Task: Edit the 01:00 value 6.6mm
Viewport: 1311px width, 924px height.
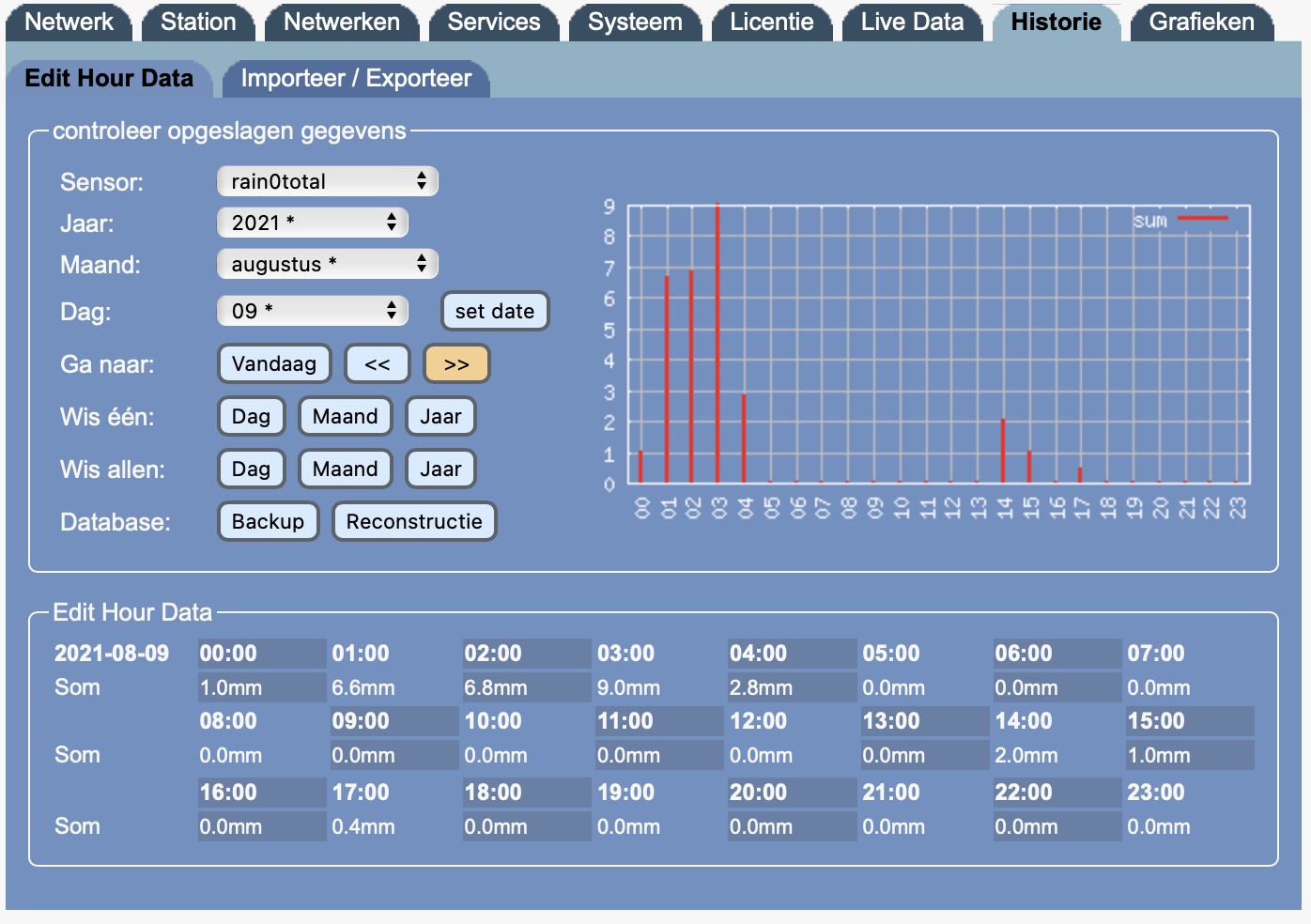Action: (x=394, y=687)
